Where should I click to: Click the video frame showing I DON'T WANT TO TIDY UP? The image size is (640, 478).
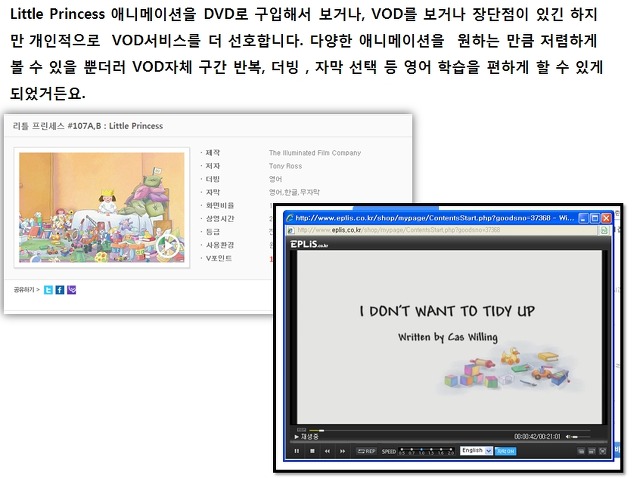point(449,337)
